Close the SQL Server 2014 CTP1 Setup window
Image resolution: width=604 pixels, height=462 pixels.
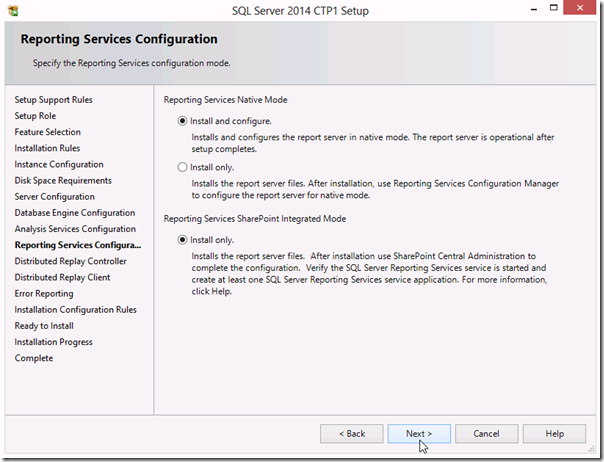[580, 8]
